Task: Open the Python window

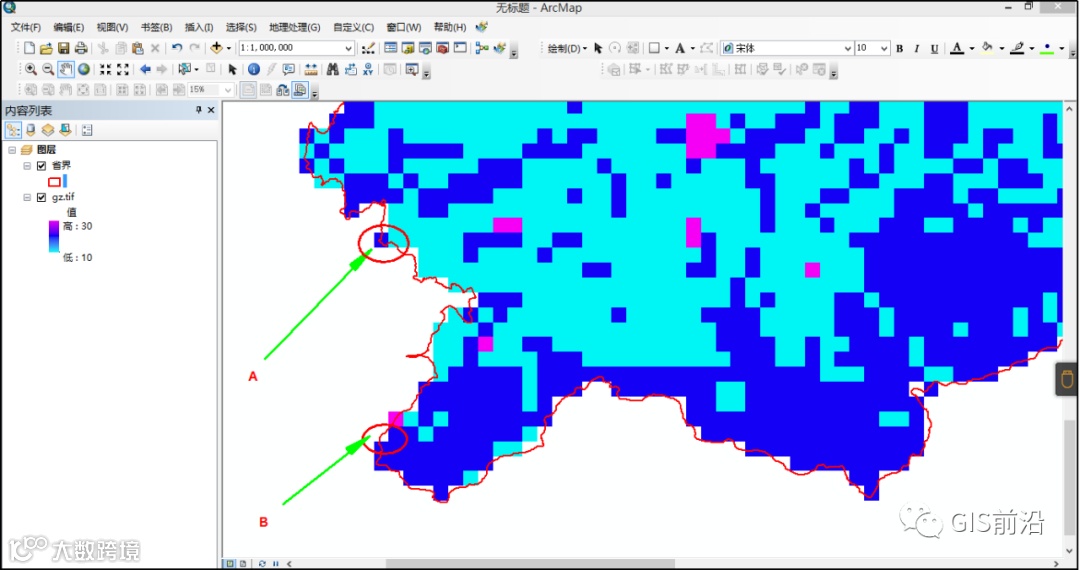Action: [x=459, y=48]
